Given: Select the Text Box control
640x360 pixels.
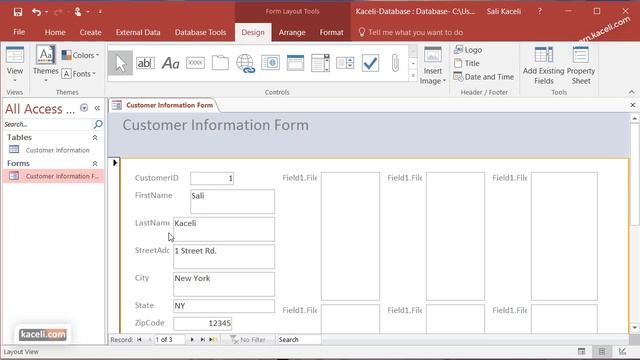Looking at the screenshot, I should (x=145, y=63).
